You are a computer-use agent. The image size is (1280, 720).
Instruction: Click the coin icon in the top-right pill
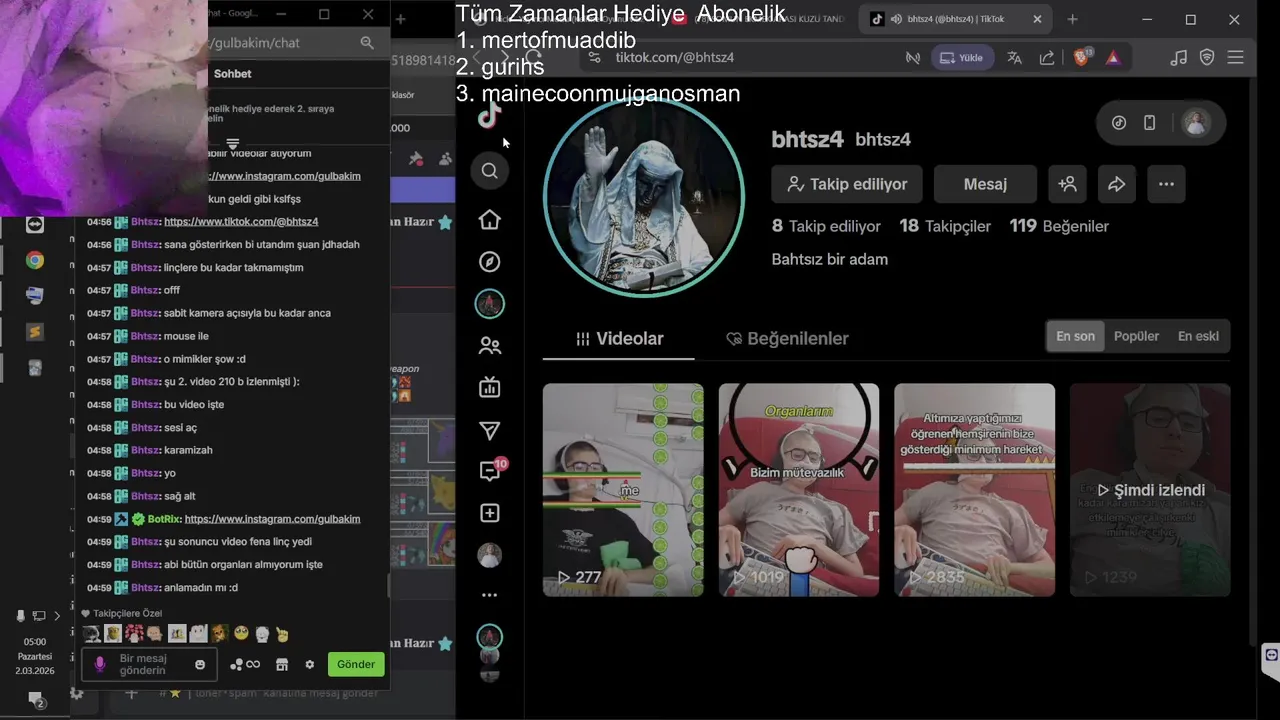pos(1119,123)
